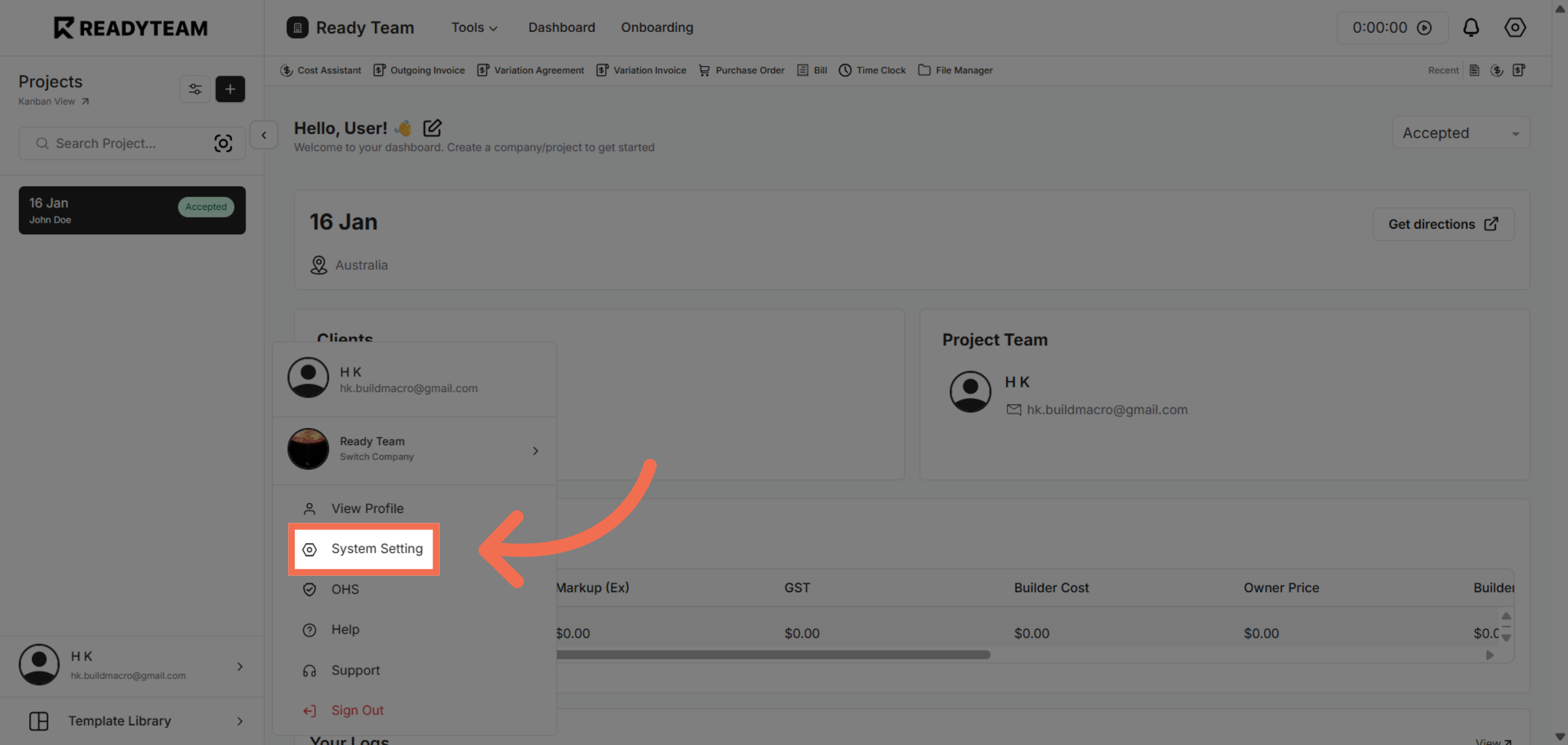Switch to the Onboarding tab
Viewport: 1568px width, 745px height.
(657, 27)
